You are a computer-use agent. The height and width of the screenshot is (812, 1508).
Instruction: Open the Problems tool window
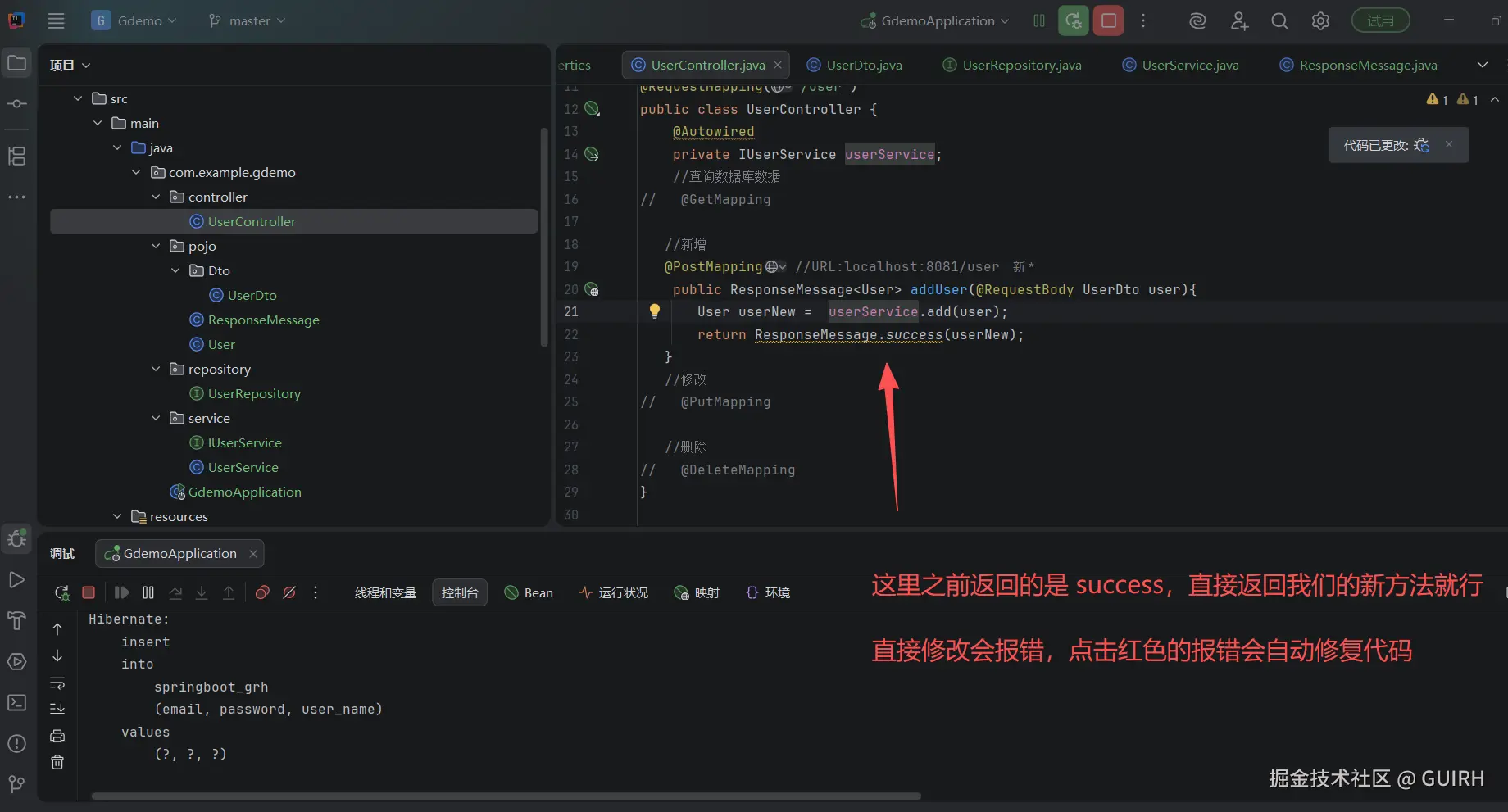click(16, 743)
